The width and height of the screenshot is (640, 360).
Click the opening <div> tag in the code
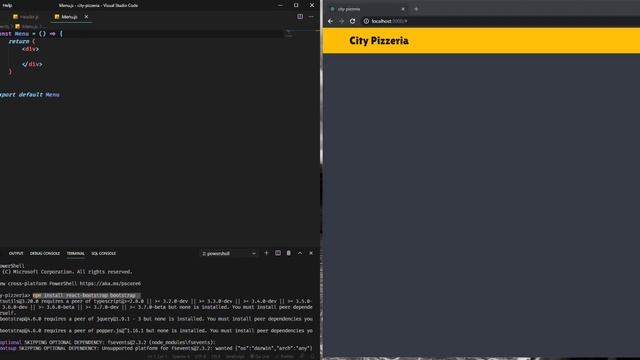(x=31, y=49)
